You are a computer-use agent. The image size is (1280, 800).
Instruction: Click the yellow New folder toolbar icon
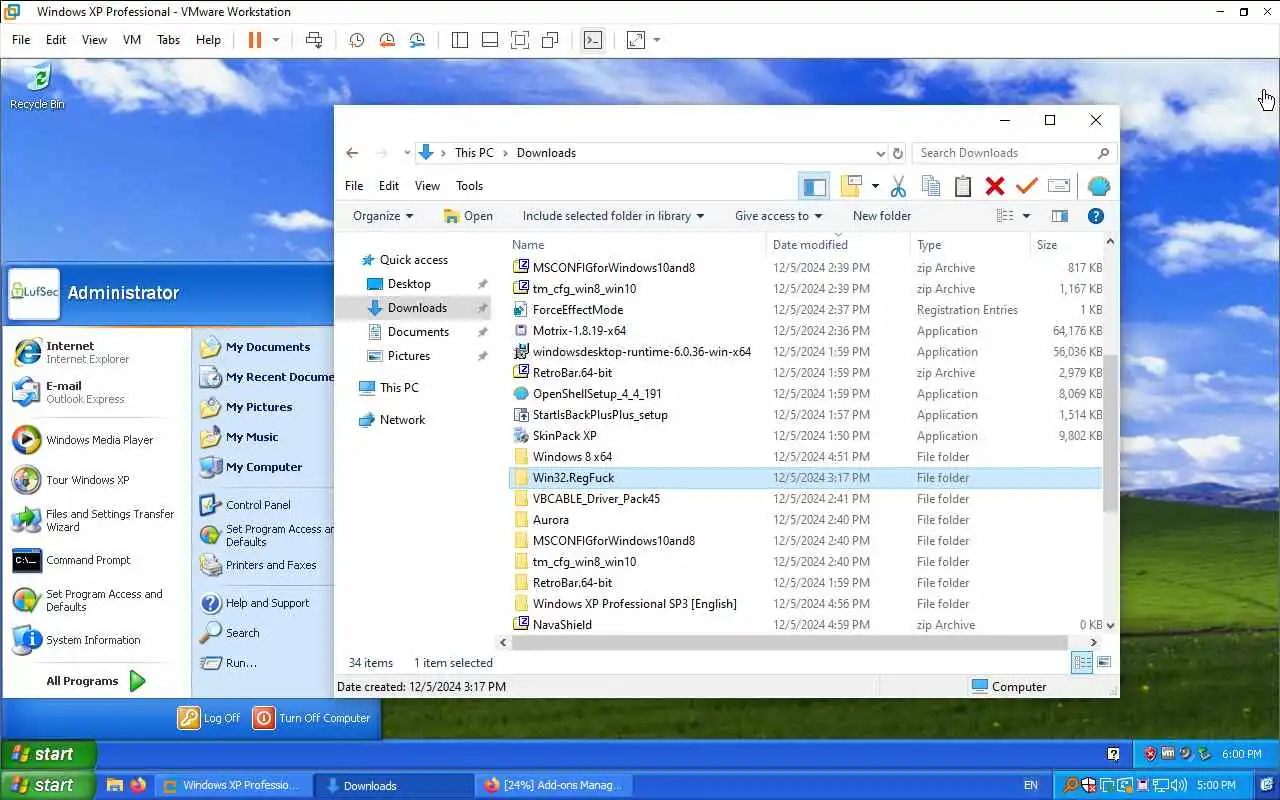[851, 186]
